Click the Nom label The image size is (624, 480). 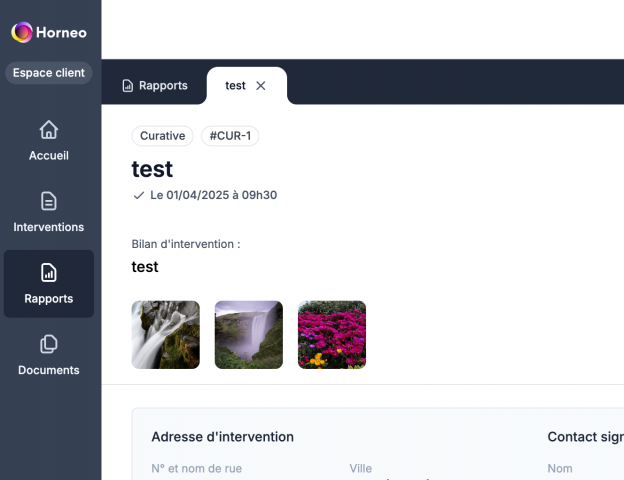click(x=560, y=468)
